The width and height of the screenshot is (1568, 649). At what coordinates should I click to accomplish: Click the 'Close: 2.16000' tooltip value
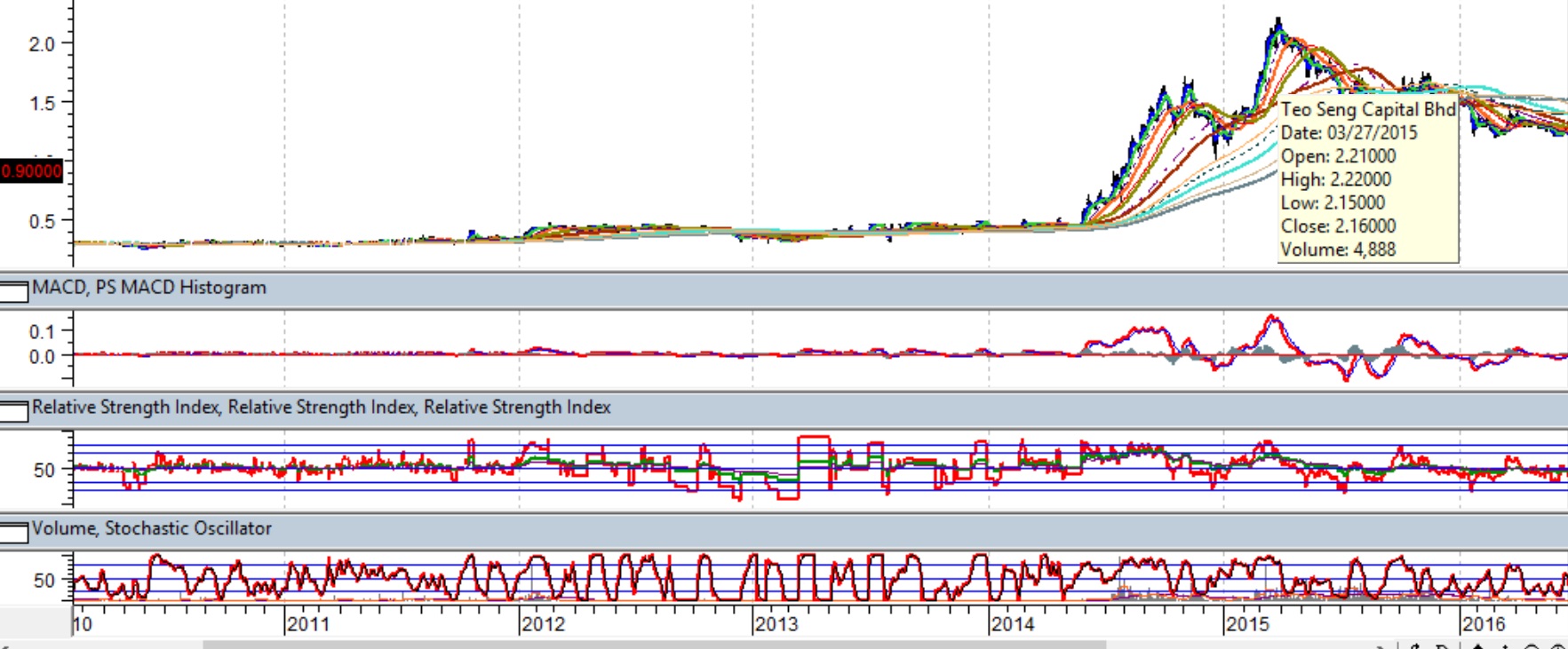[x=1338, y=226]
